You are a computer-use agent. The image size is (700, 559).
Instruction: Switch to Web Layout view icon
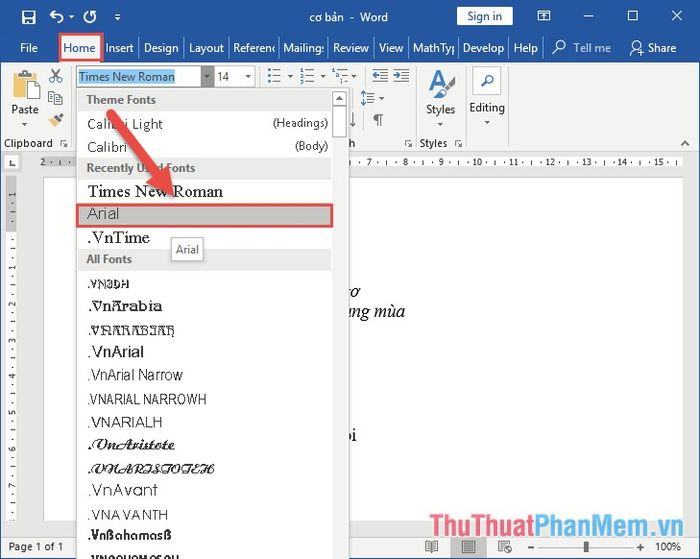click(x=504, y=546)
